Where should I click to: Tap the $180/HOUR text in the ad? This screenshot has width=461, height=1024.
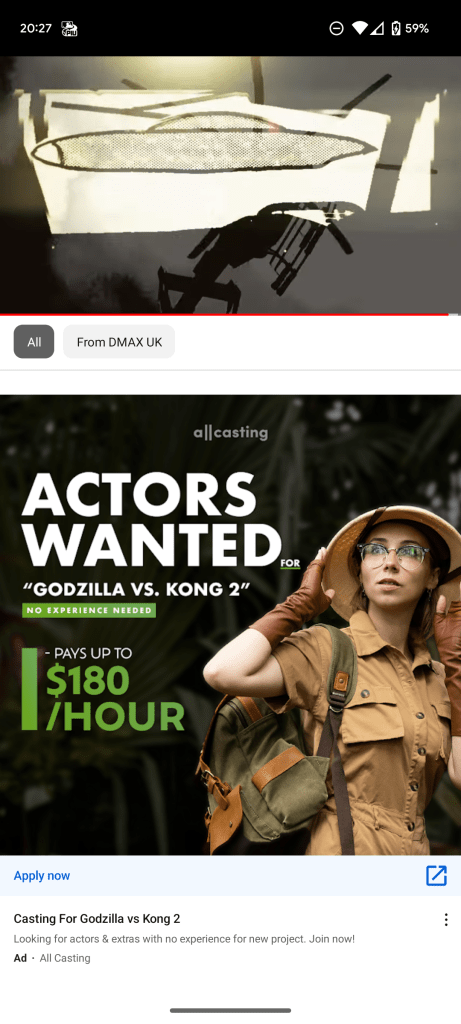(x=115, y=699)
